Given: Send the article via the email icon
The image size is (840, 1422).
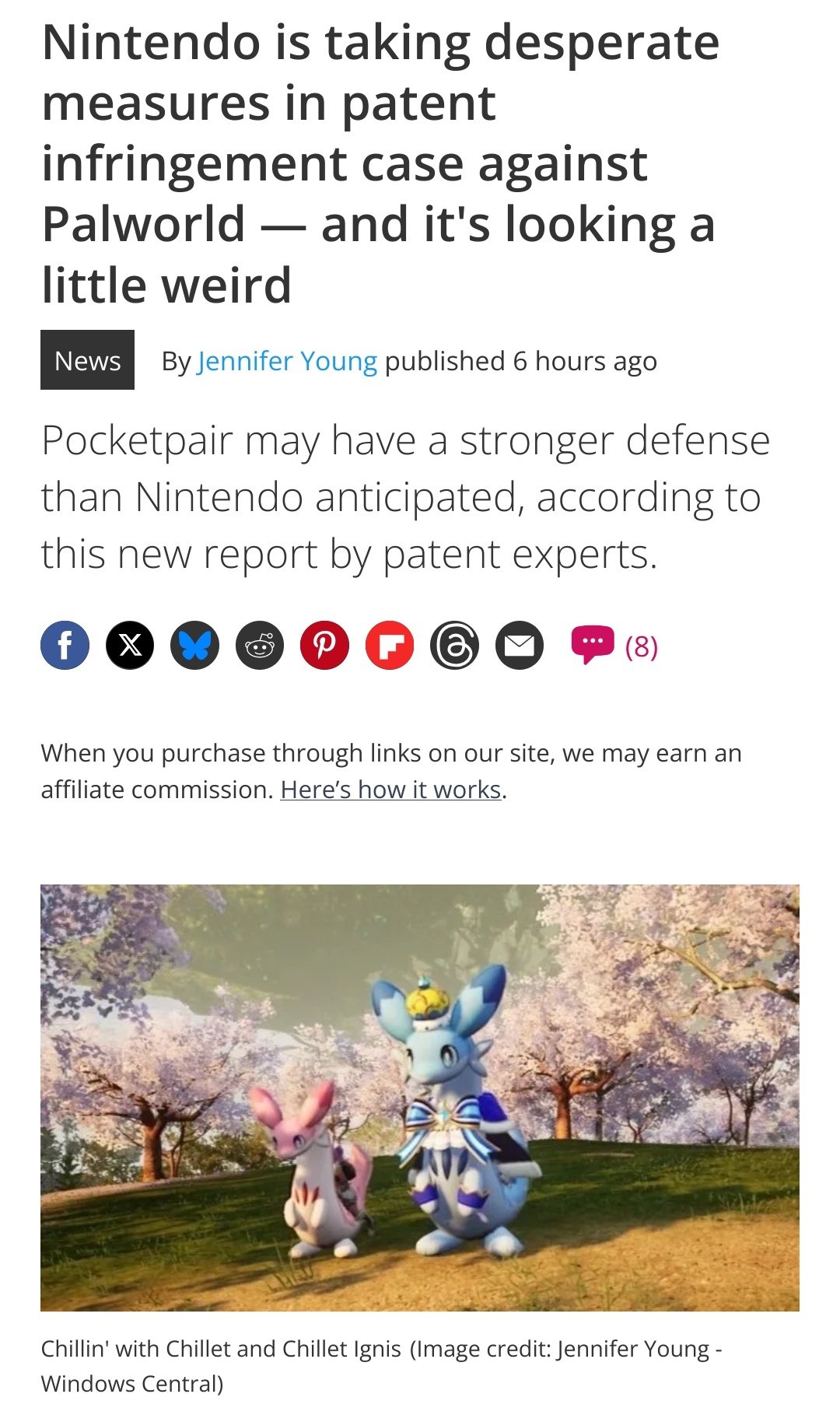Looking at the screenshot, I should coord(520,646).
